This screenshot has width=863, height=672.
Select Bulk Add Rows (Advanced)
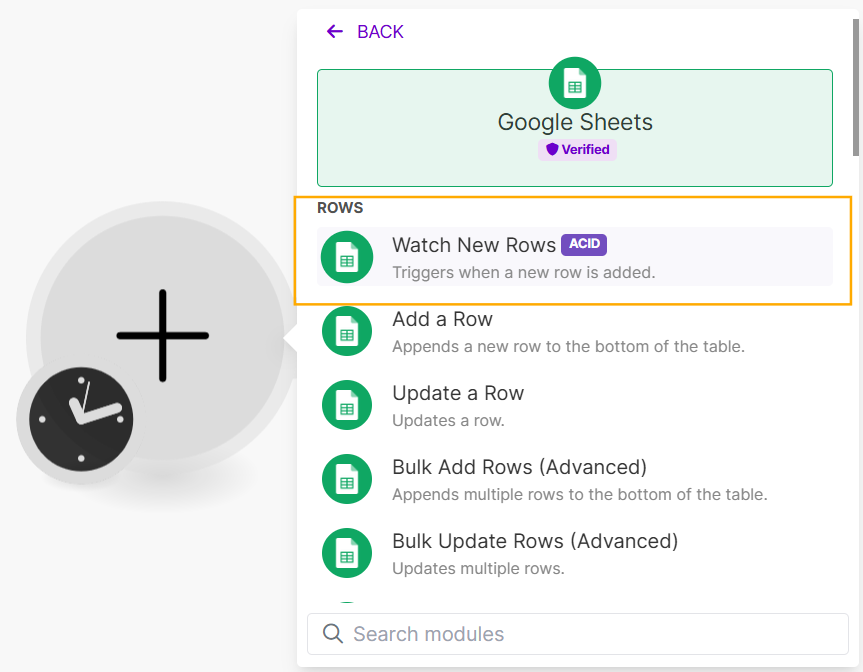pos(519,467)
